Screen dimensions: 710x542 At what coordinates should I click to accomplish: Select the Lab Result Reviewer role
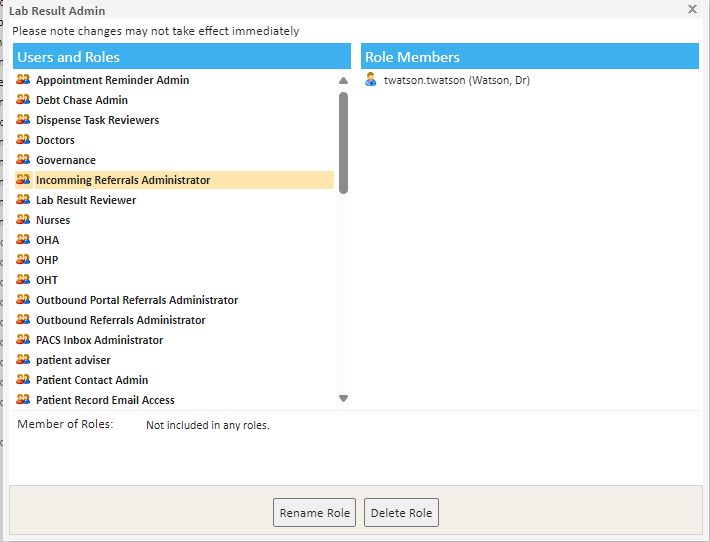(86, 200)
